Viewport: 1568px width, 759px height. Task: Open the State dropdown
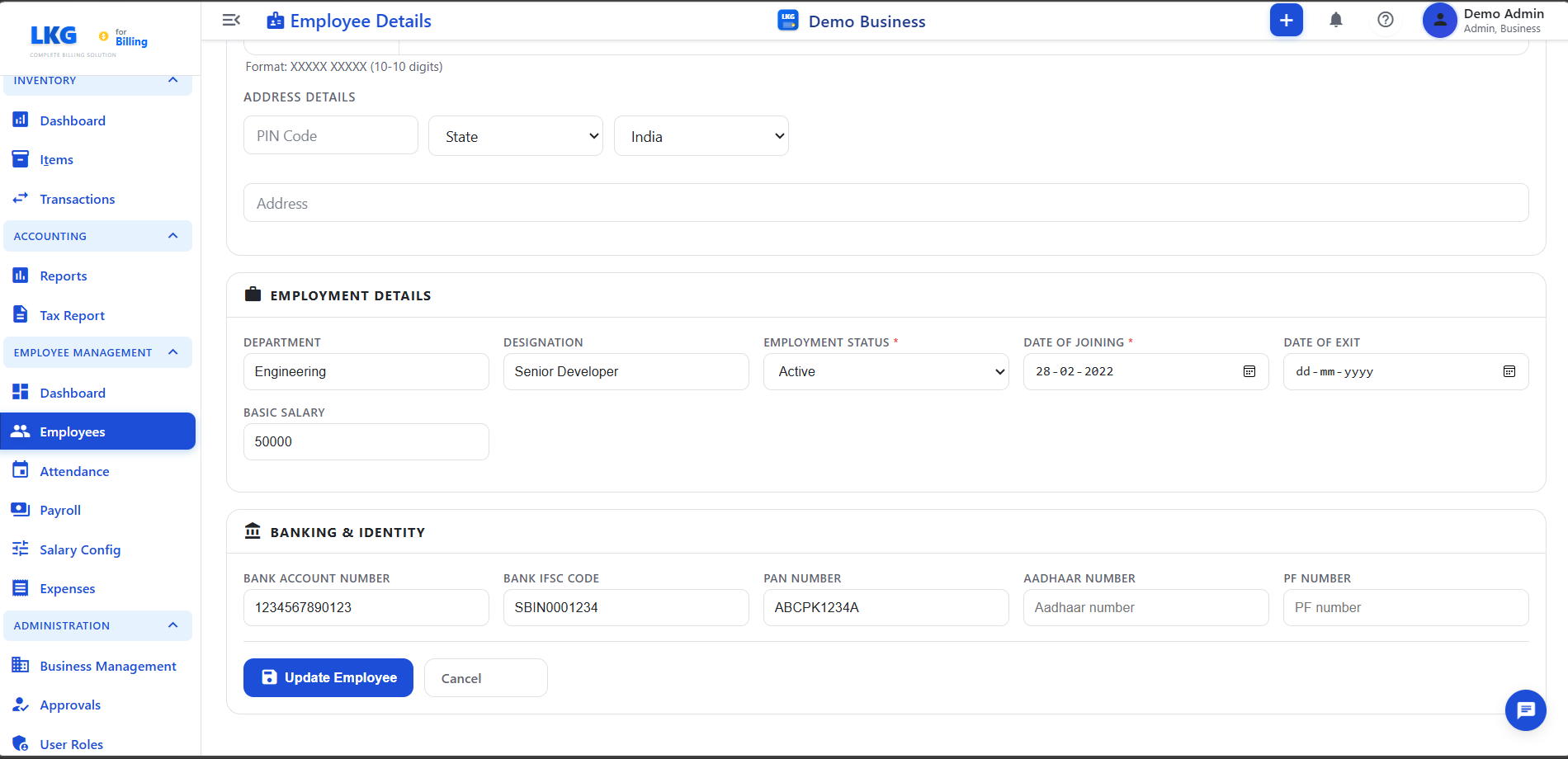click(x=516, y=136)
